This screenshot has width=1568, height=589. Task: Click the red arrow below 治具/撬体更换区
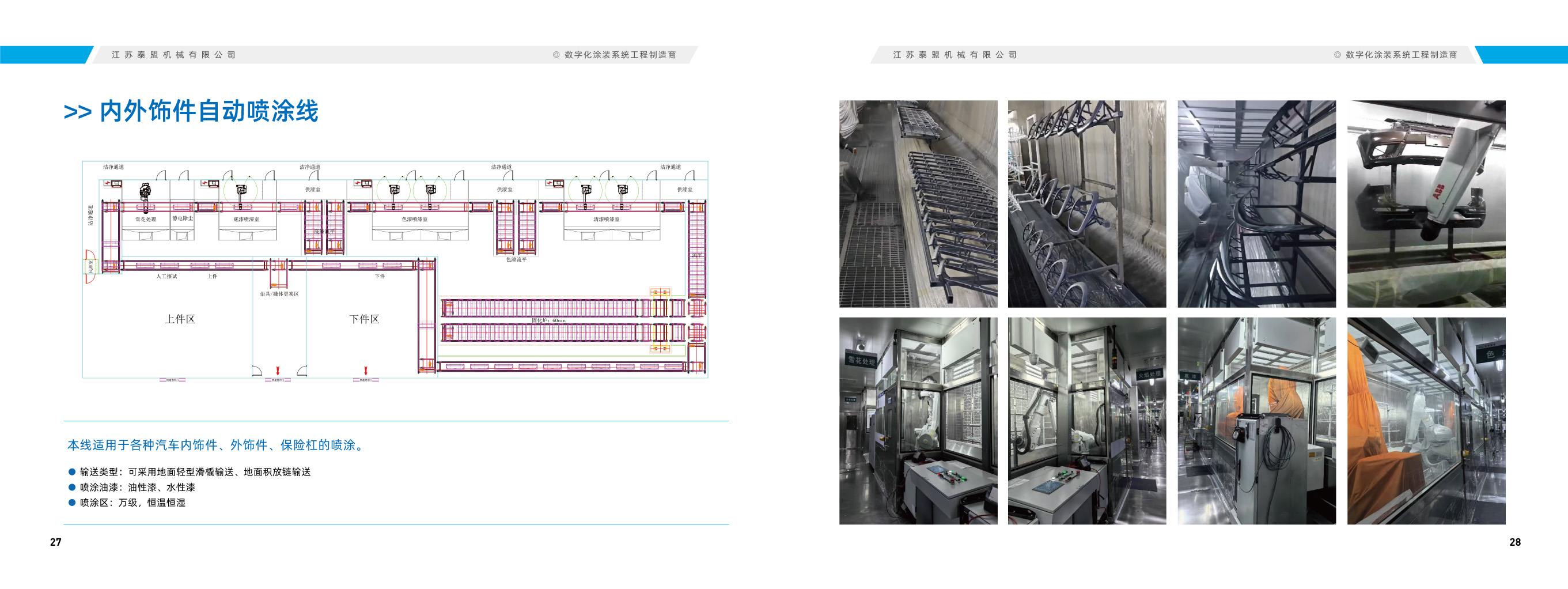click(278, 371)
